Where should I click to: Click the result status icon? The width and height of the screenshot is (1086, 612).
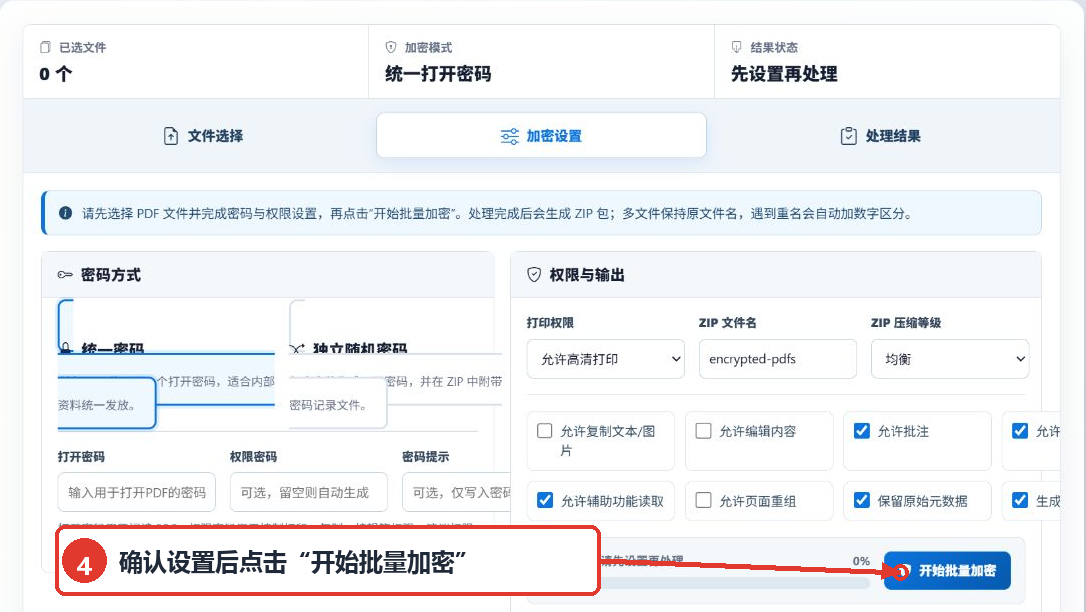pyautogui.click(x=736, y=47)
